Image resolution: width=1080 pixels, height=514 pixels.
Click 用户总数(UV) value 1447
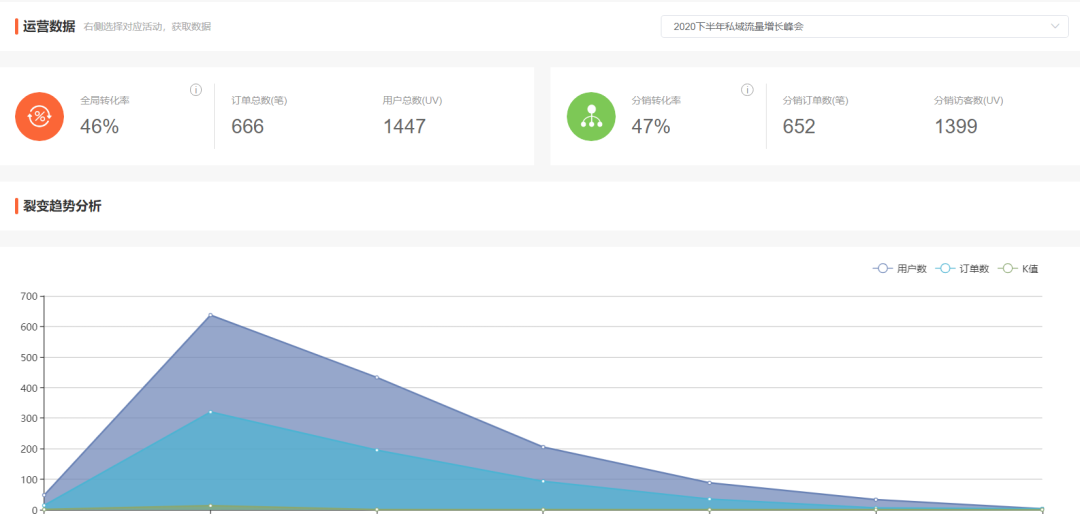point(404,126)
